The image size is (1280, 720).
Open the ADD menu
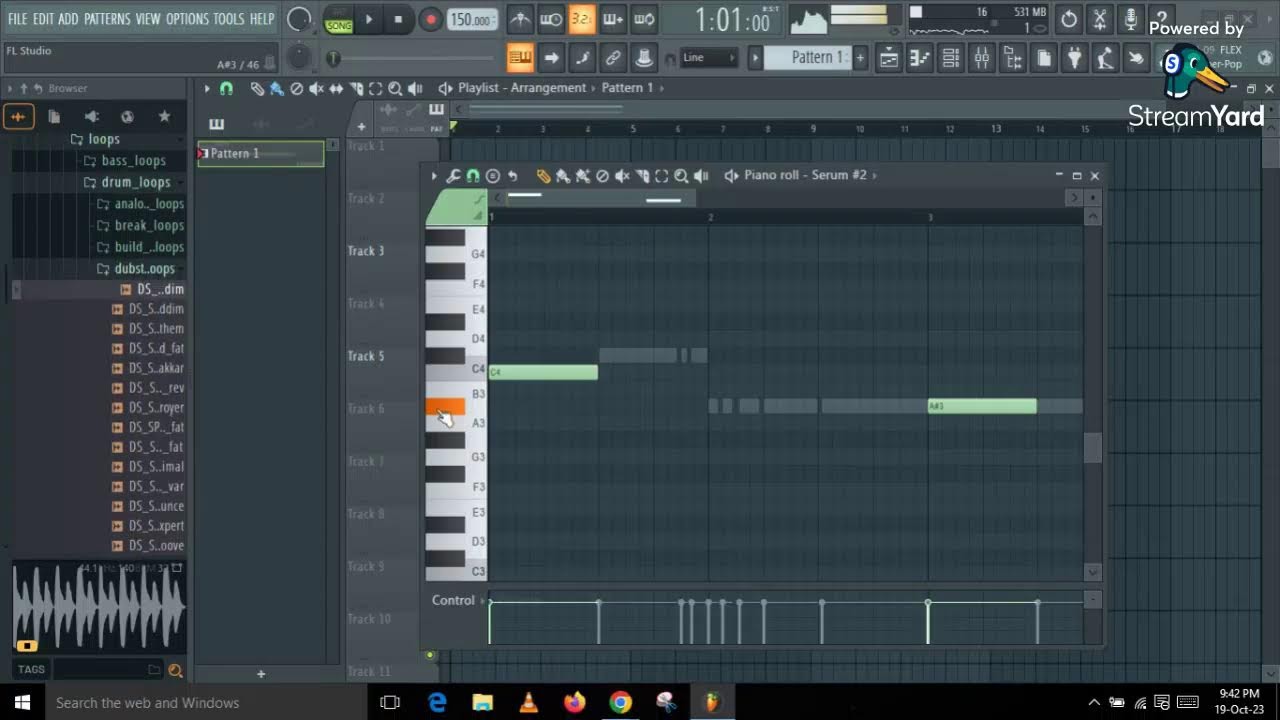pos(68,19)
